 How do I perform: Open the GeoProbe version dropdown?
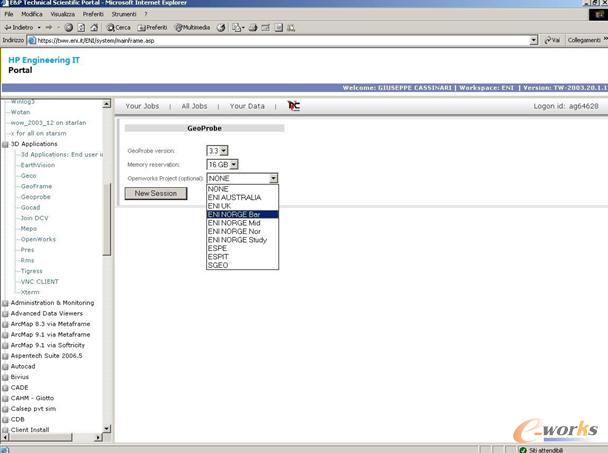point(224,150)
